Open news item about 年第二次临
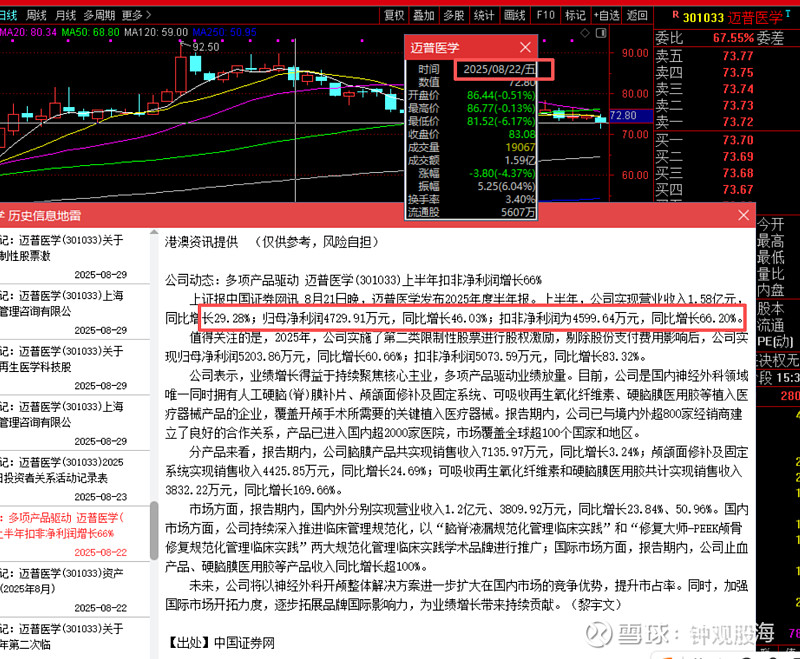 (x=74, y=638)
